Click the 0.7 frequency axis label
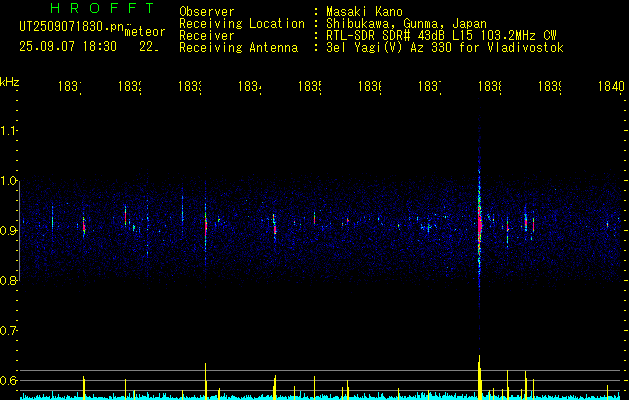629x400 pixels. [x=9, y=331]
